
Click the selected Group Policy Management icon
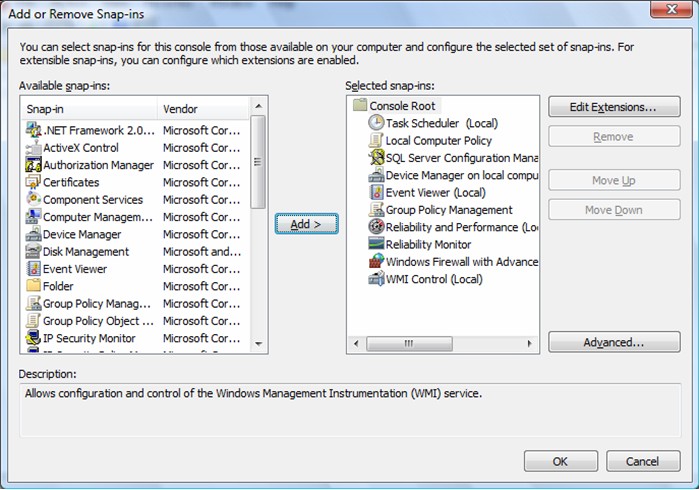pos(376,210)
